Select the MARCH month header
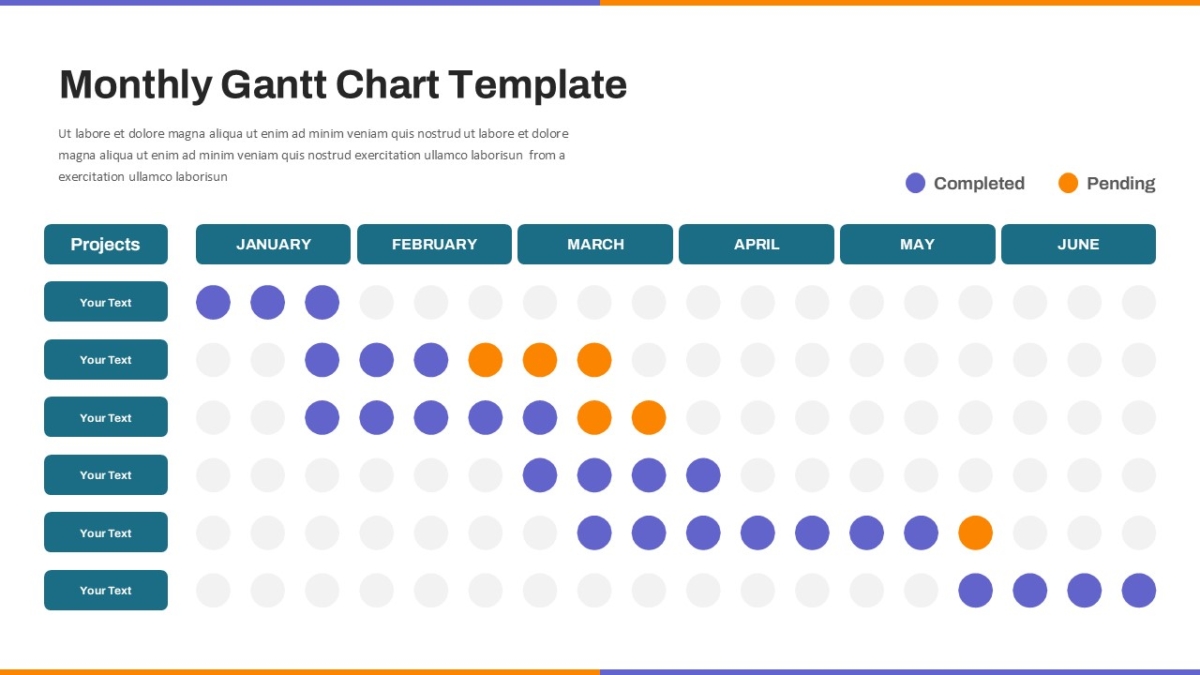The width and height of the screenshot is (1200, 675). (595, 244)
